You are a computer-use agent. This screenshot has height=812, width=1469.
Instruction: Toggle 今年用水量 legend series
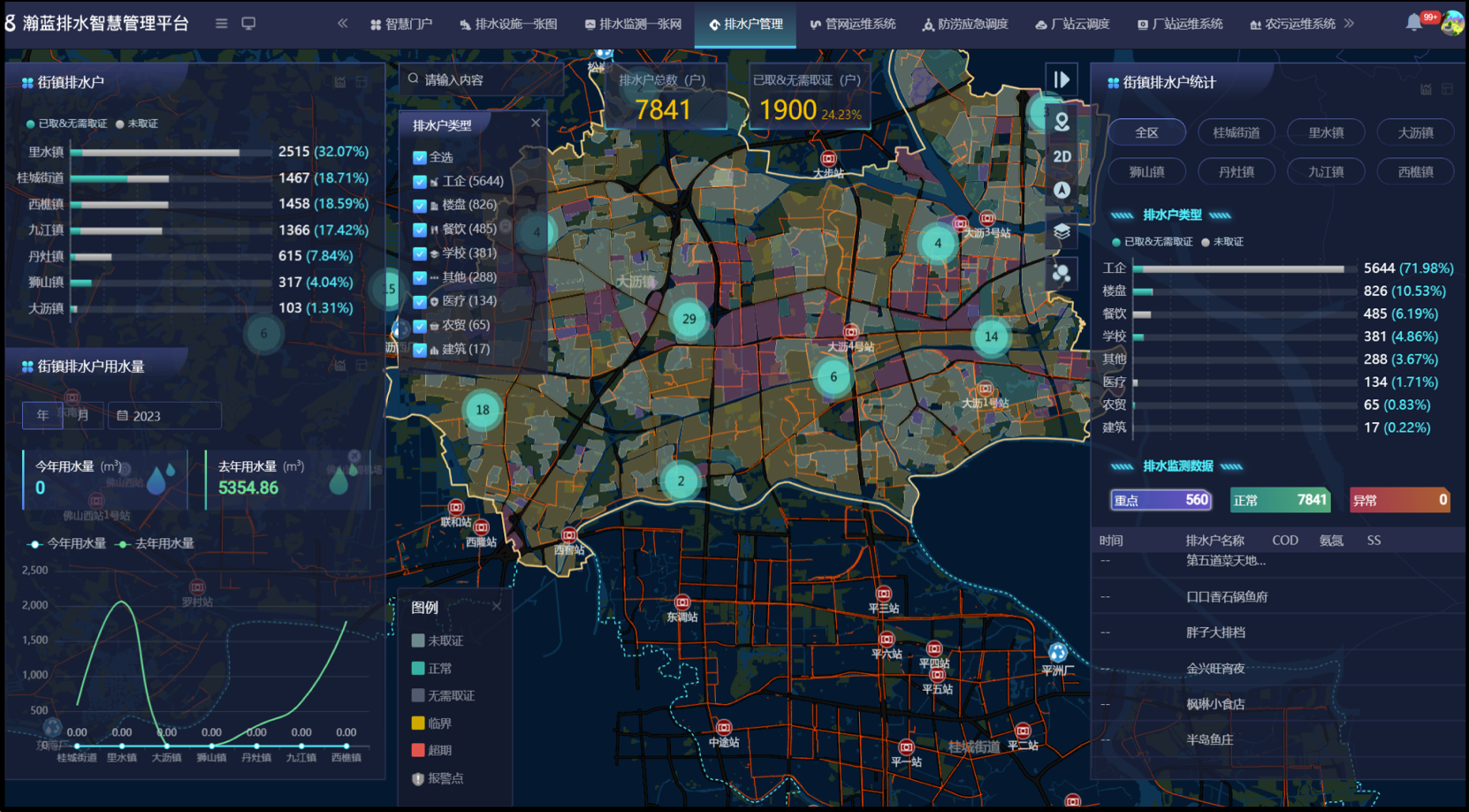(67, 543)
